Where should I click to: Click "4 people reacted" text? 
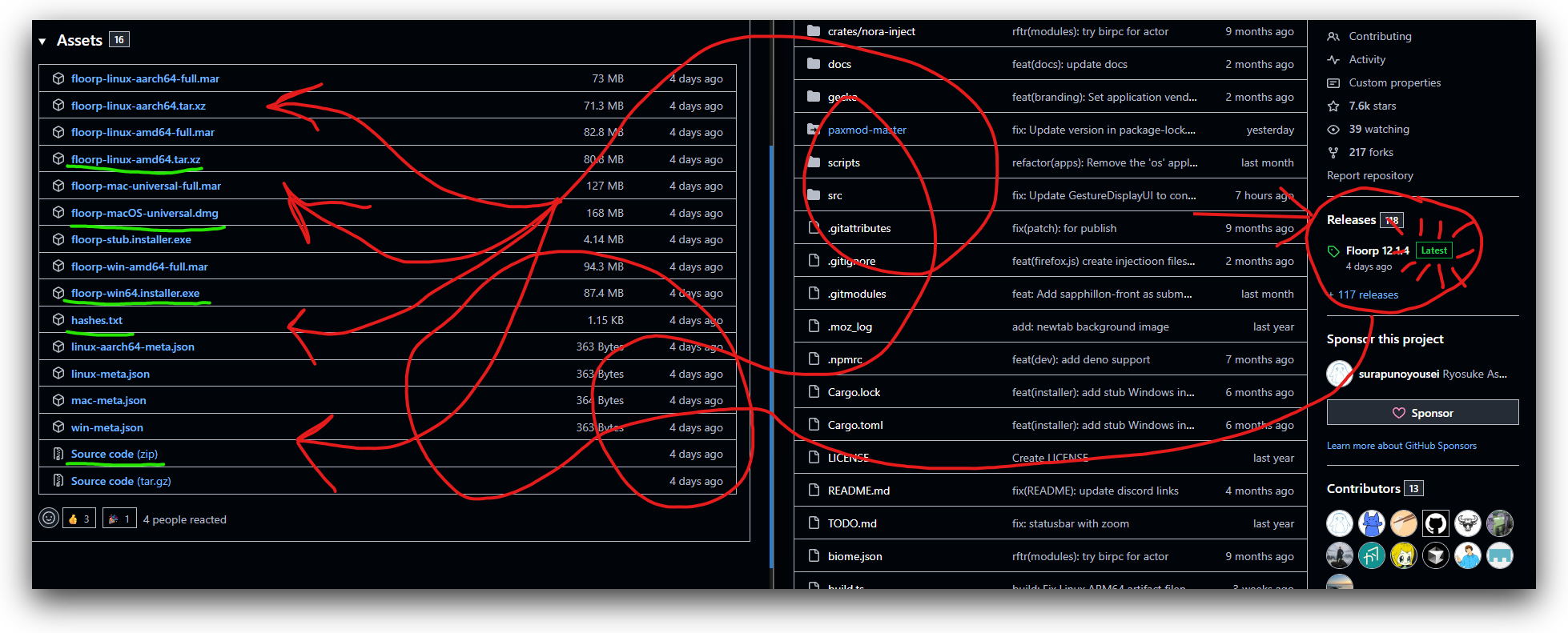coord(185,519)
